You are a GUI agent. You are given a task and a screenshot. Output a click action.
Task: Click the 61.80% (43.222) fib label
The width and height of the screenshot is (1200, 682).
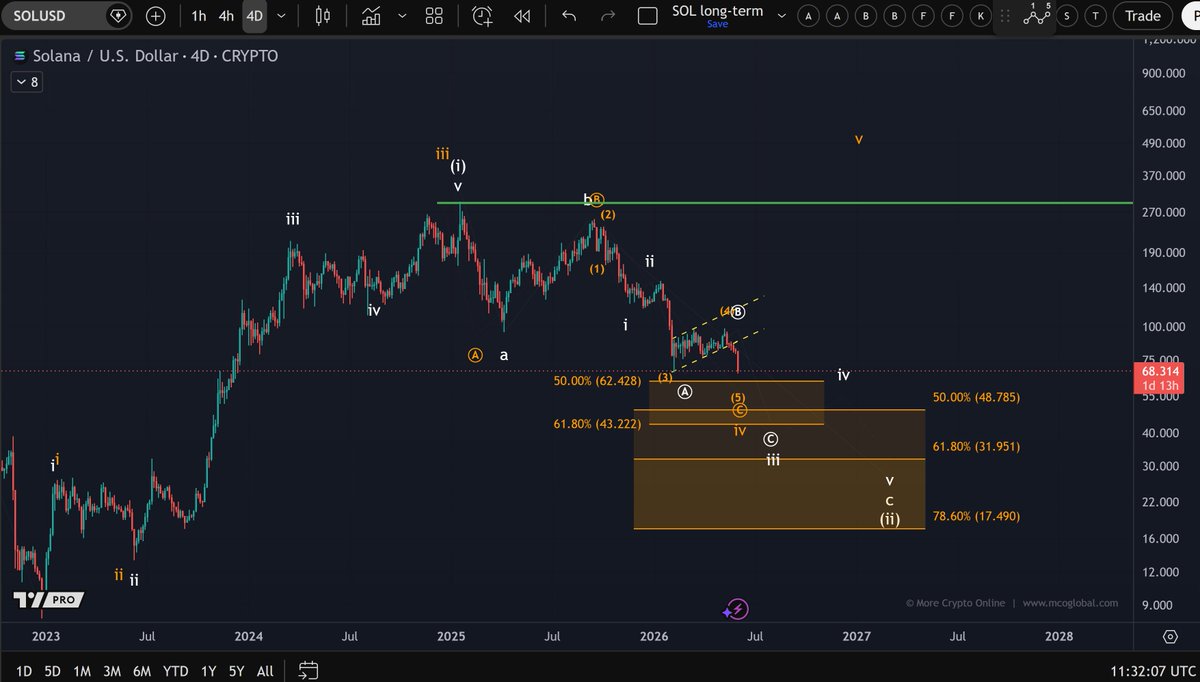pos(597,425)
